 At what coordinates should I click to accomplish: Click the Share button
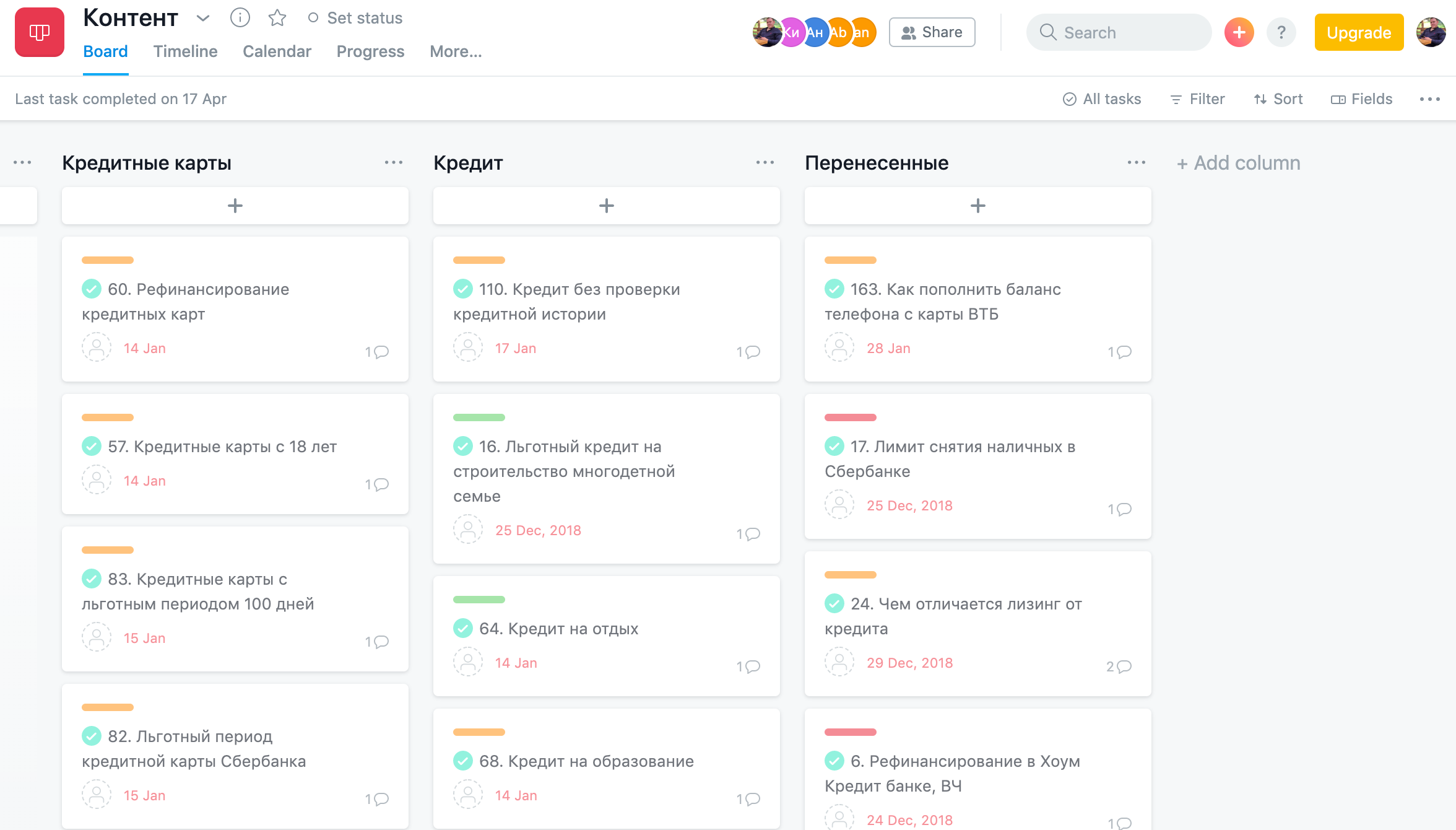[x=932, y=32]
